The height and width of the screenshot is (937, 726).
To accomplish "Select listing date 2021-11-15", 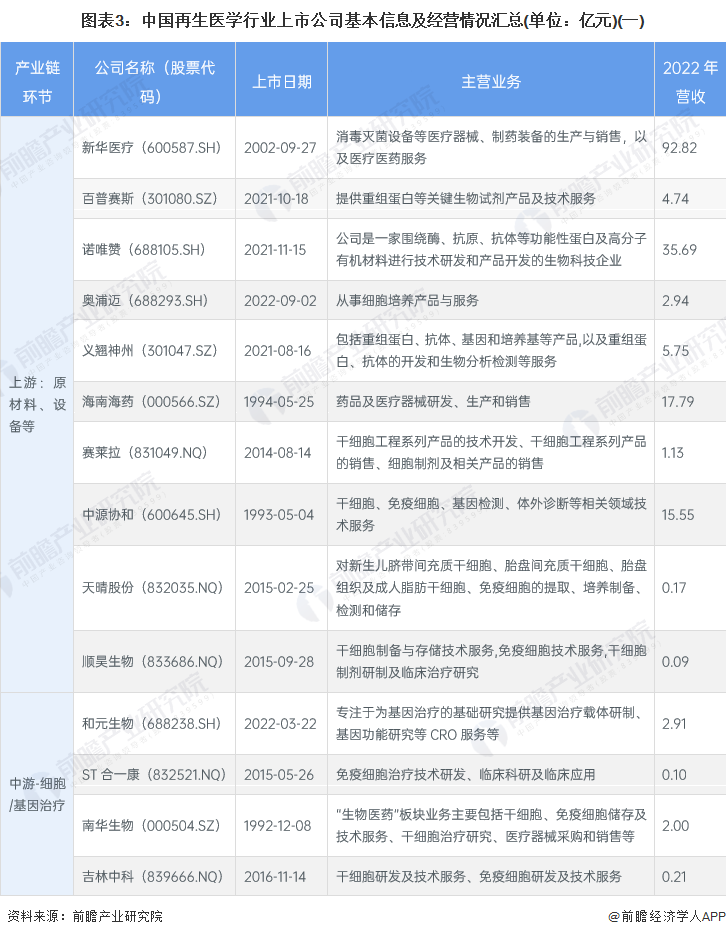I will point(275,249).
